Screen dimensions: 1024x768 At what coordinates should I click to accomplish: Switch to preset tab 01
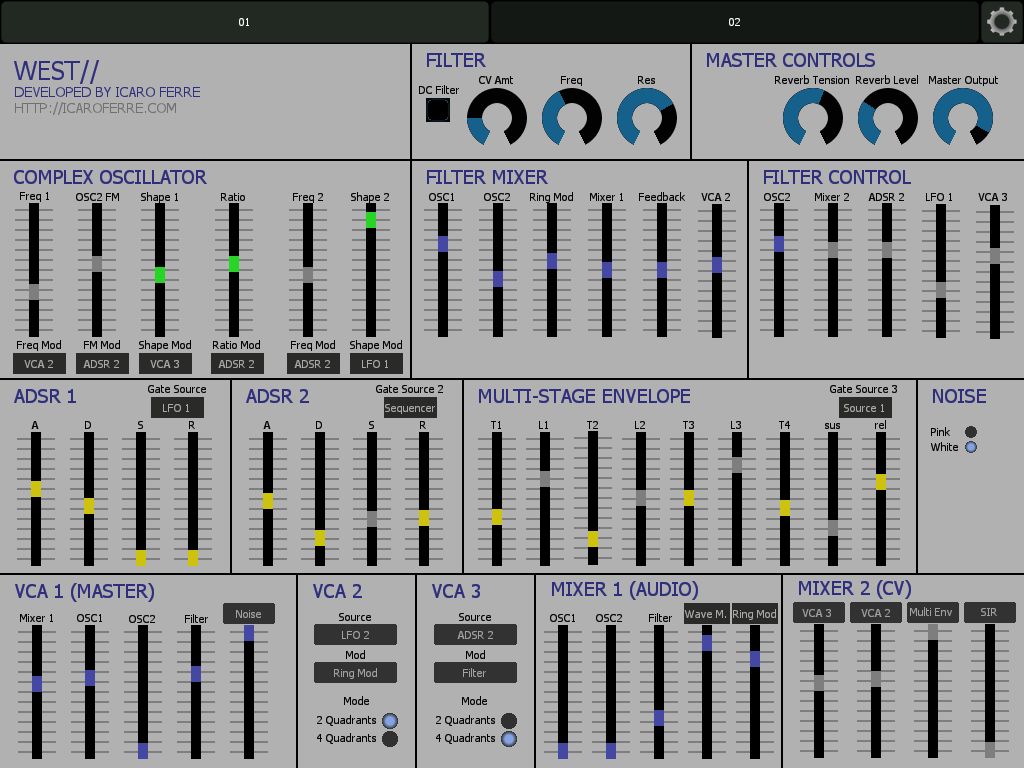(x=244, y=22)
